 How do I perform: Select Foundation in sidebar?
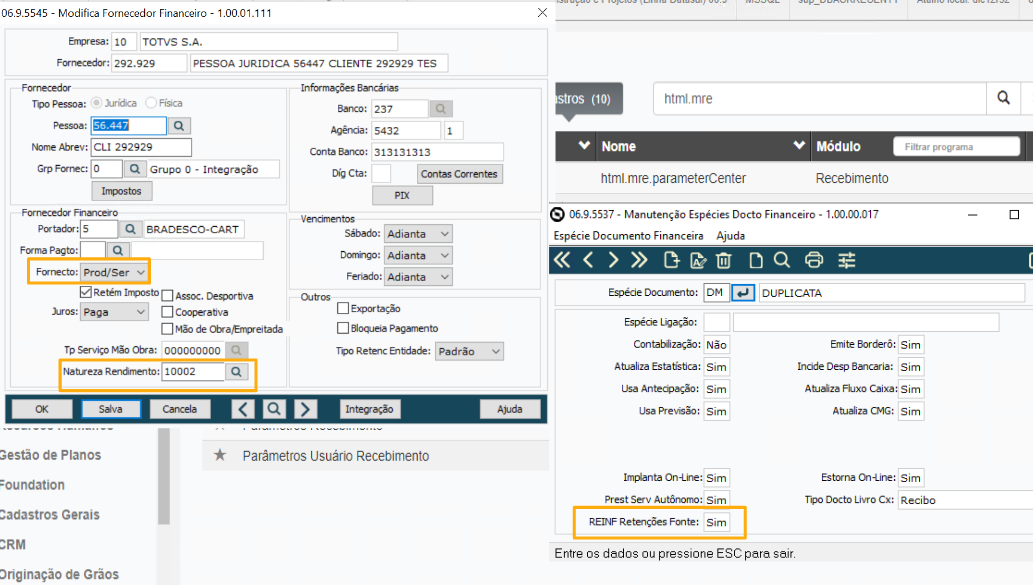32,485
